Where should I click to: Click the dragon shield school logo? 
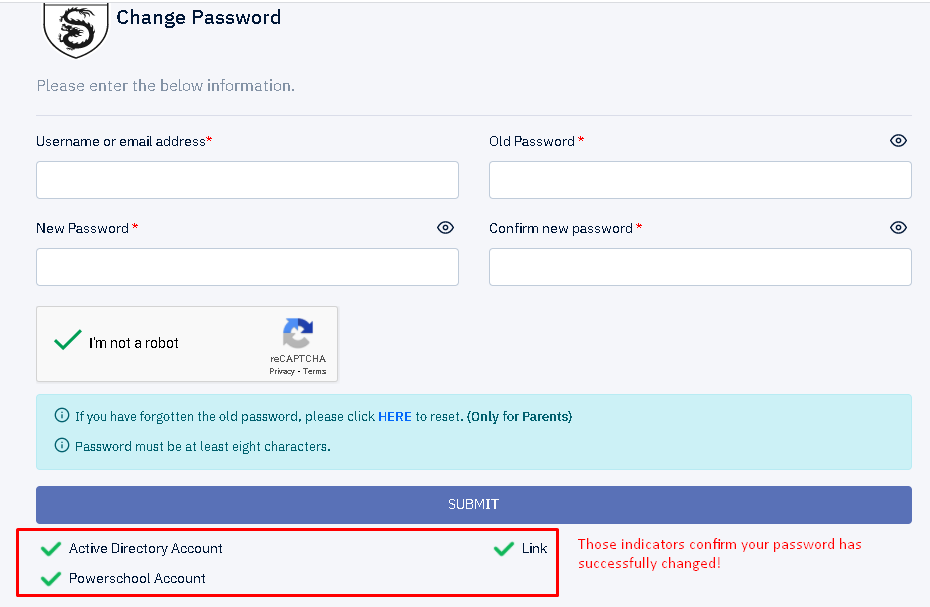[x=75, y=30]
